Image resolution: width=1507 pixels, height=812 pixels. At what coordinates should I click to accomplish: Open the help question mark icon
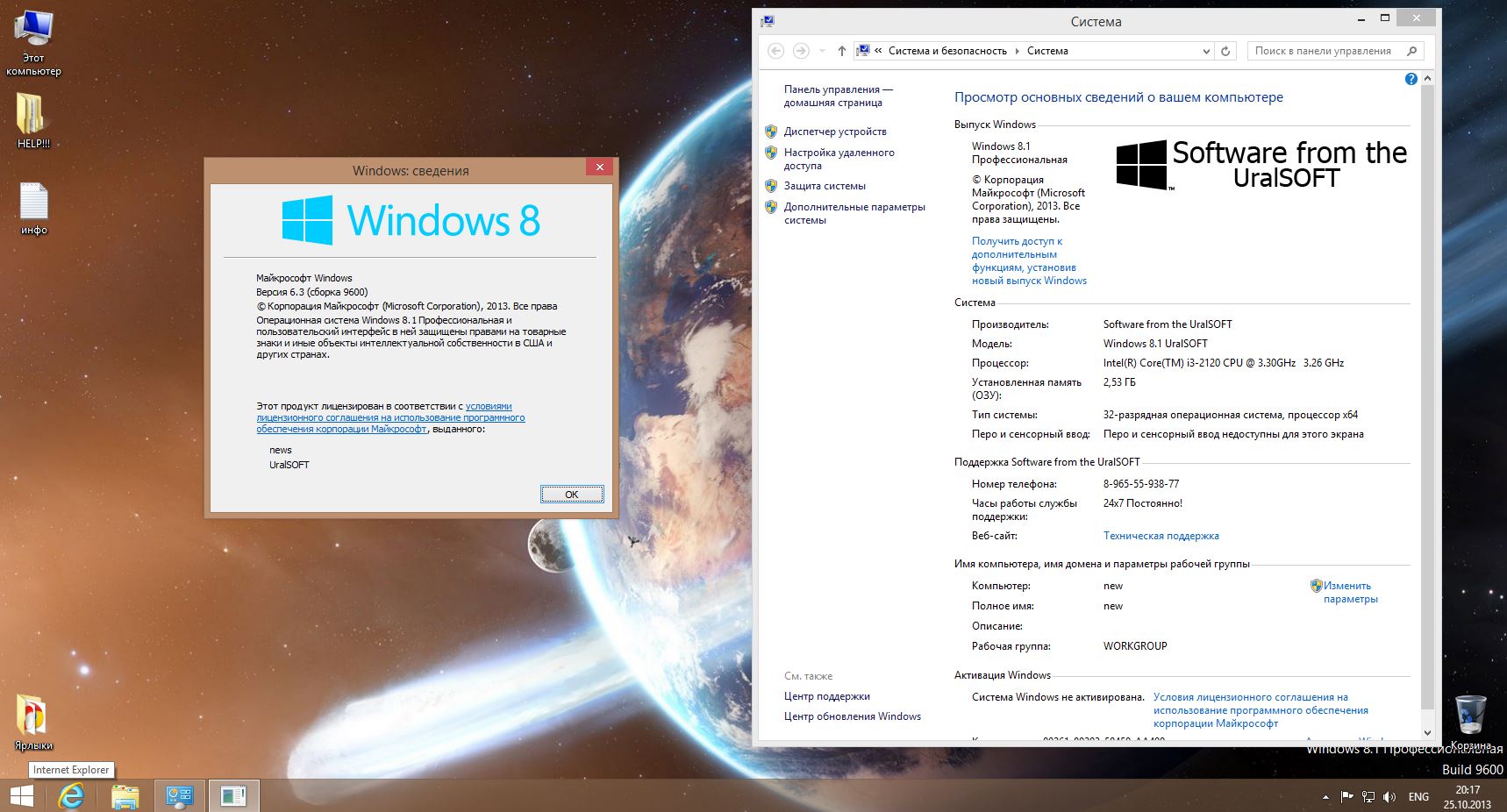[x=1411, y=79]
